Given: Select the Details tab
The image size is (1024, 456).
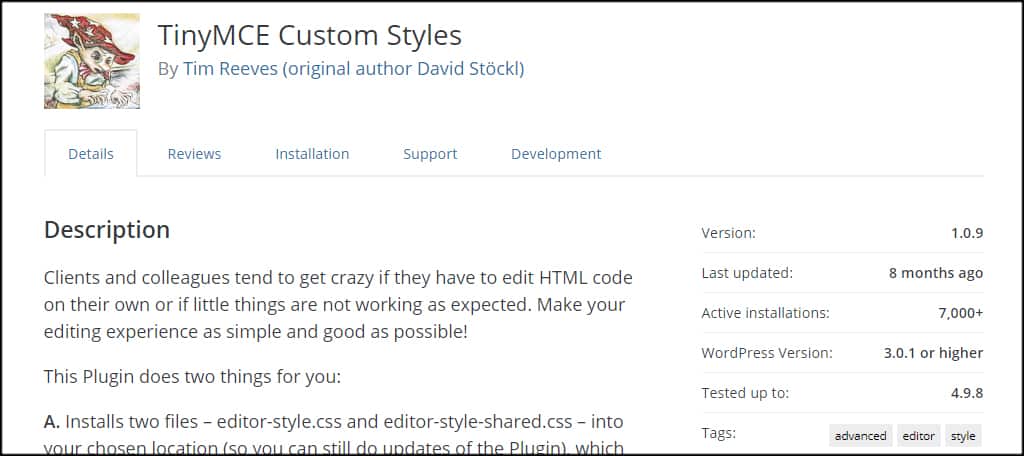Looking at the screenshot, I should [x=91, y=154].
